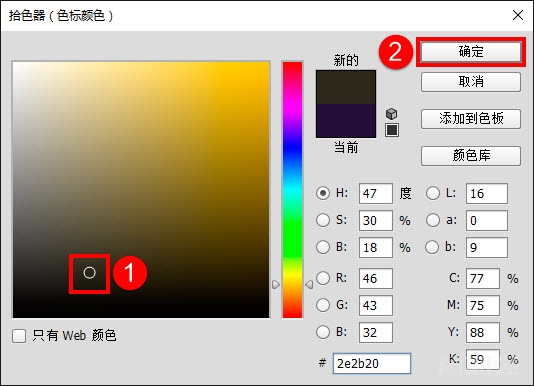
Task: Click the color field selection circle
Action: pos(90,273)
